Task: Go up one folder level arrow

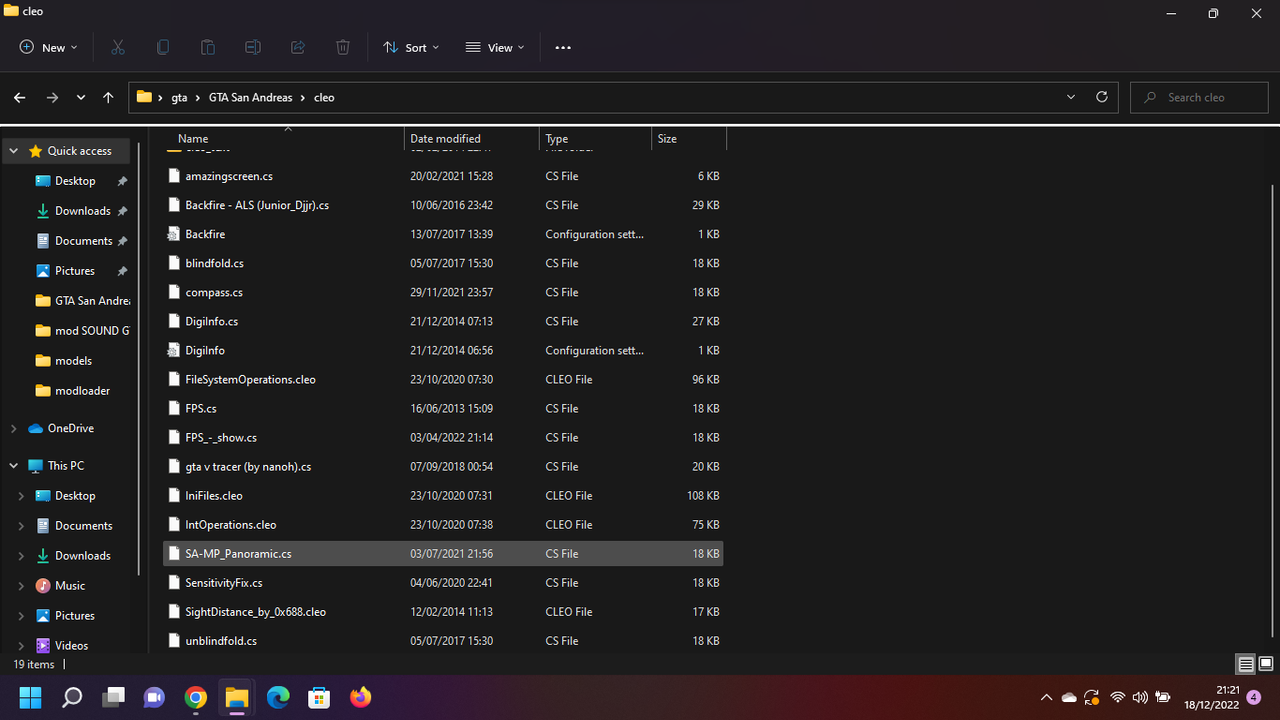Action: [108, 97]
